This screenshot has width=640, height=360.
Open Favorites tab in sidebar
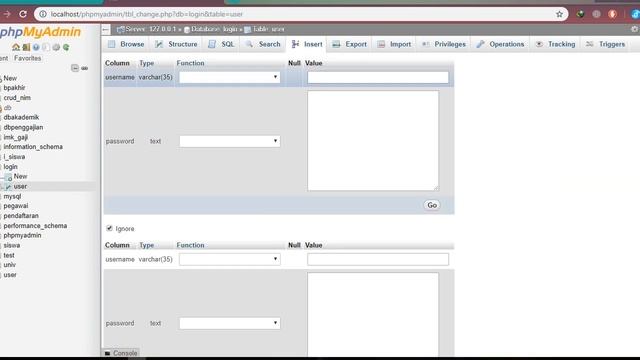click(x=27, y=58)
